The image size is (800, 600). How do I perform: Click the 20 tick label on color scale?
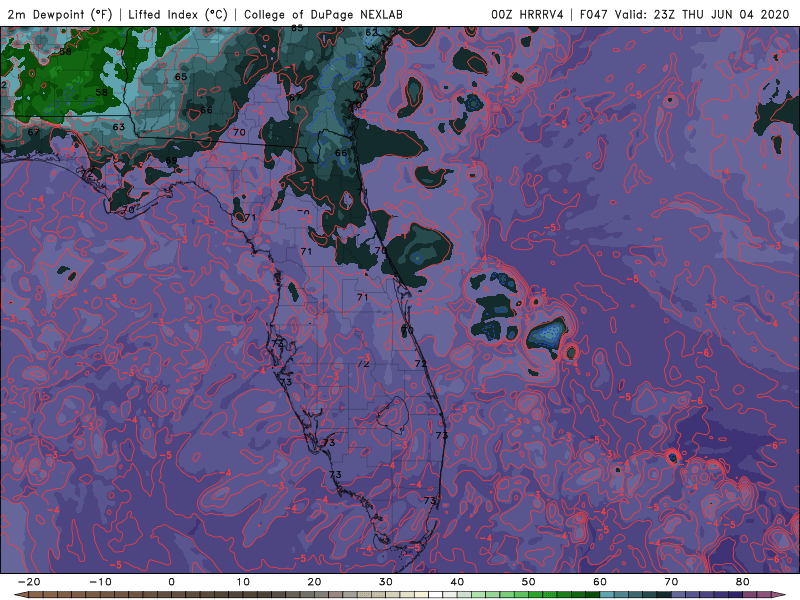pos(314,582)
